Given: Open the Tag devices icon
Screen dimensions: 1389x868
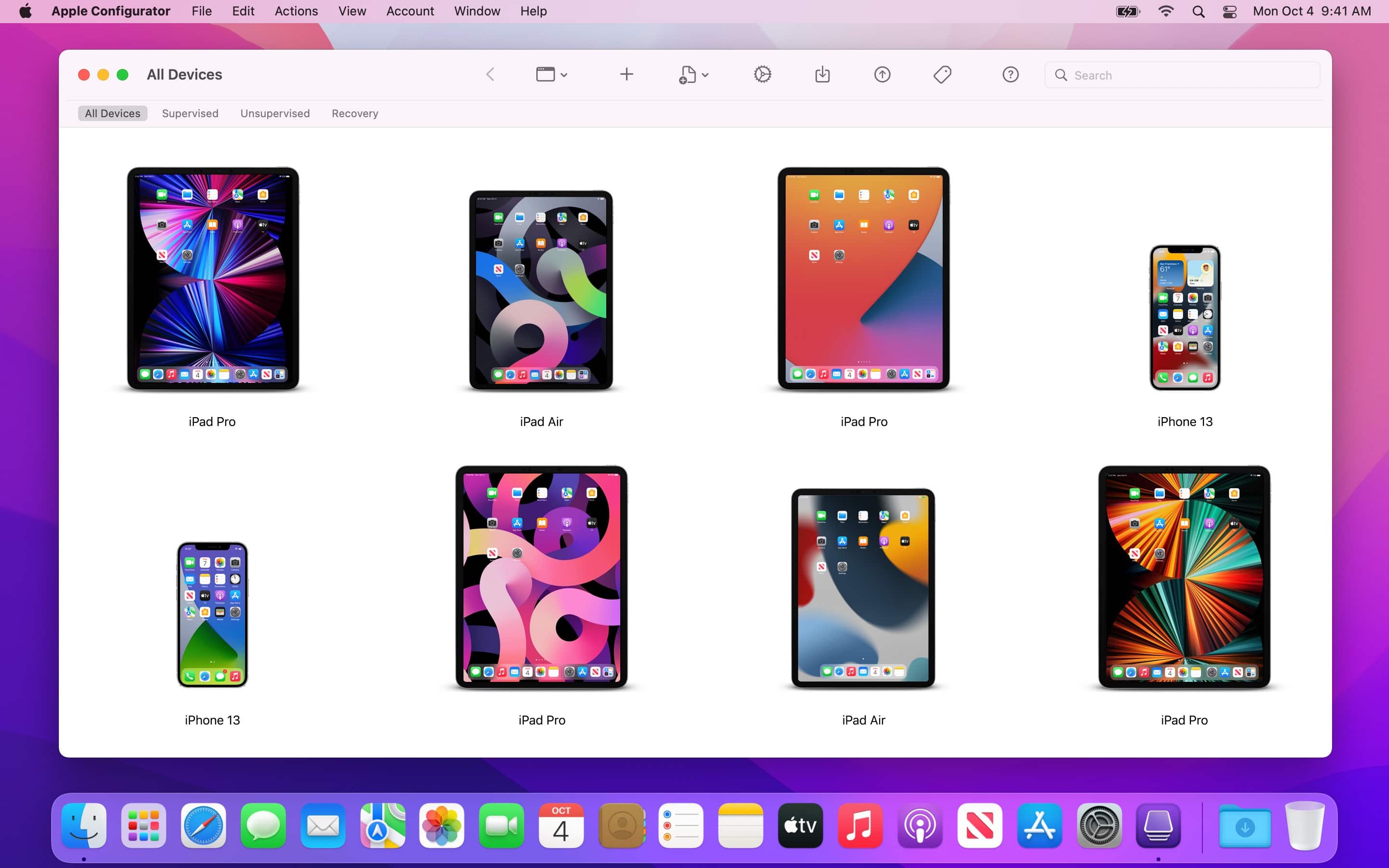Looking at the screenshot, I should tap(941, 74).
